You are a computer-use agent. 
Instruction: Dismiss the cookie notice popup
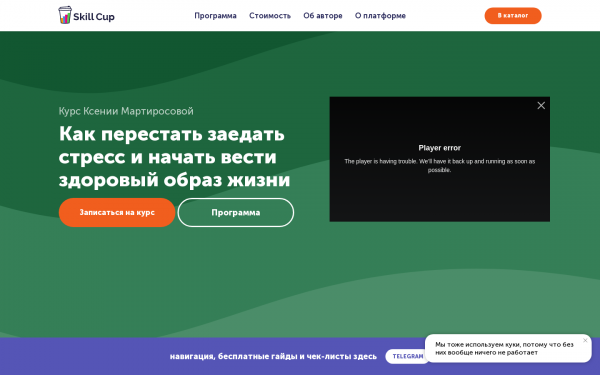(585, 341)
